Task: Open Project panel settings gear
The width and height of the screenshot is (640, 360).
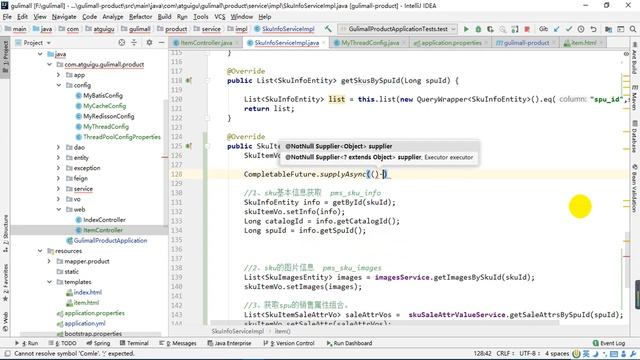Action: [149, 42]
